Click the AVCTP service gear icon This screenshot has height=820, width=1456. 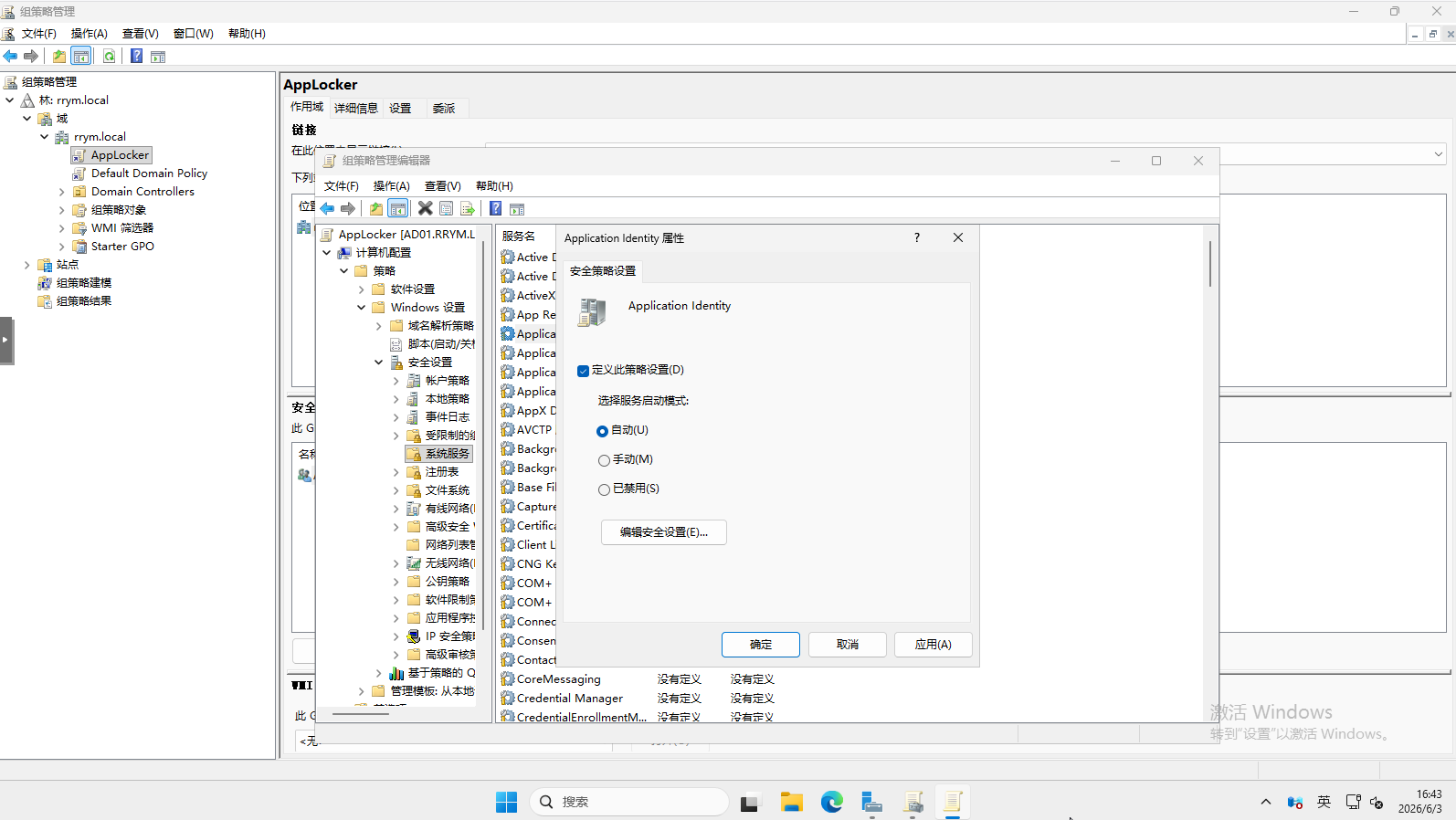click(508, 430)
